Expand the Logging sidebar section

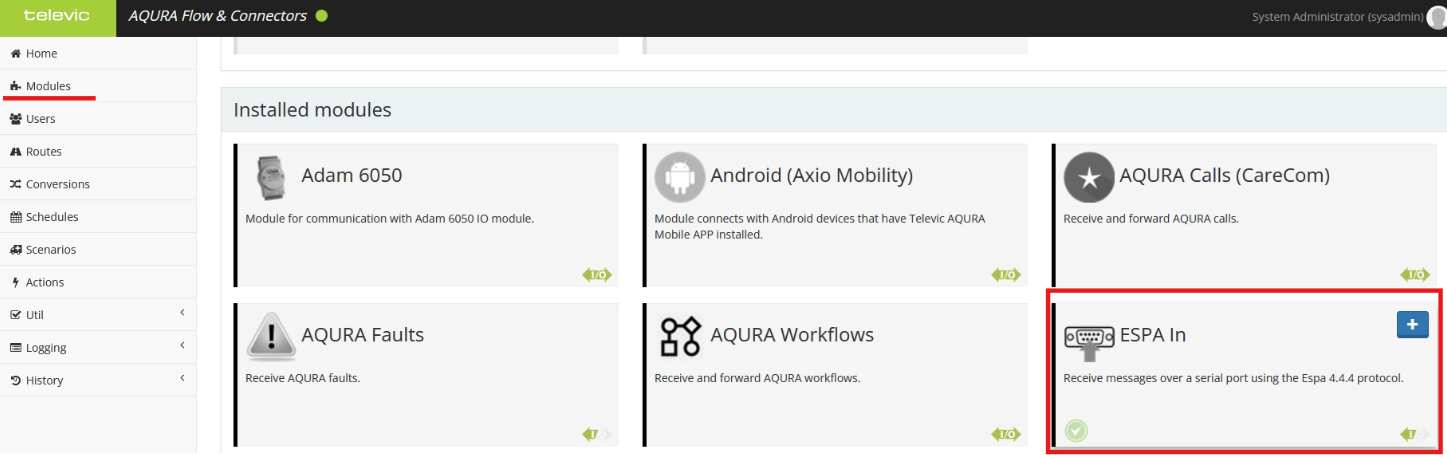click(x=98, y=348)
